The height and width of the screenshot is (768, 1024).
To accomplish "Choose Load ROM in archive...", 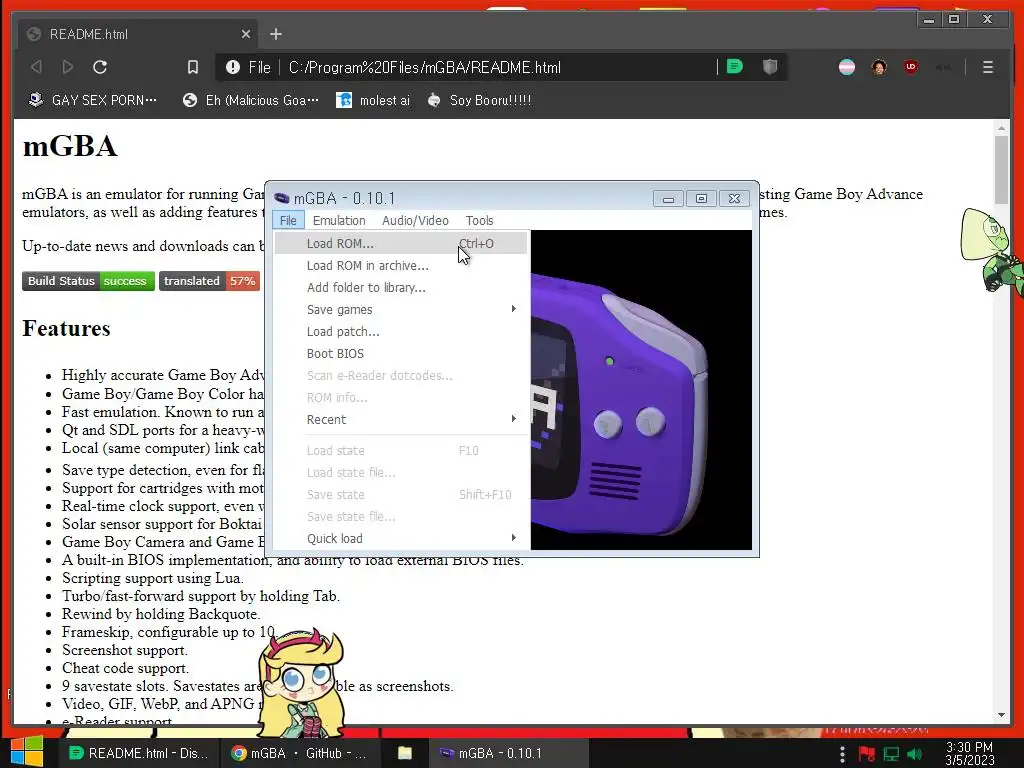I will pos(400,266).
